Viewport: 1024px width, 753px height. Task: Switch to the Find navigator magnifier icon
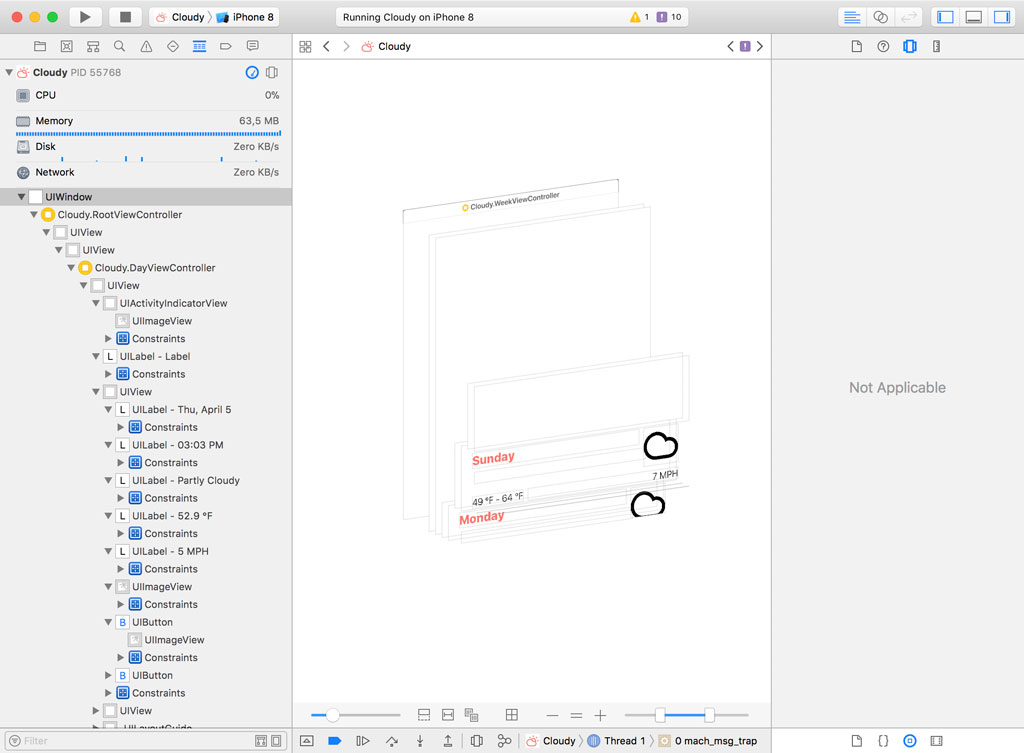click(120, 46)
